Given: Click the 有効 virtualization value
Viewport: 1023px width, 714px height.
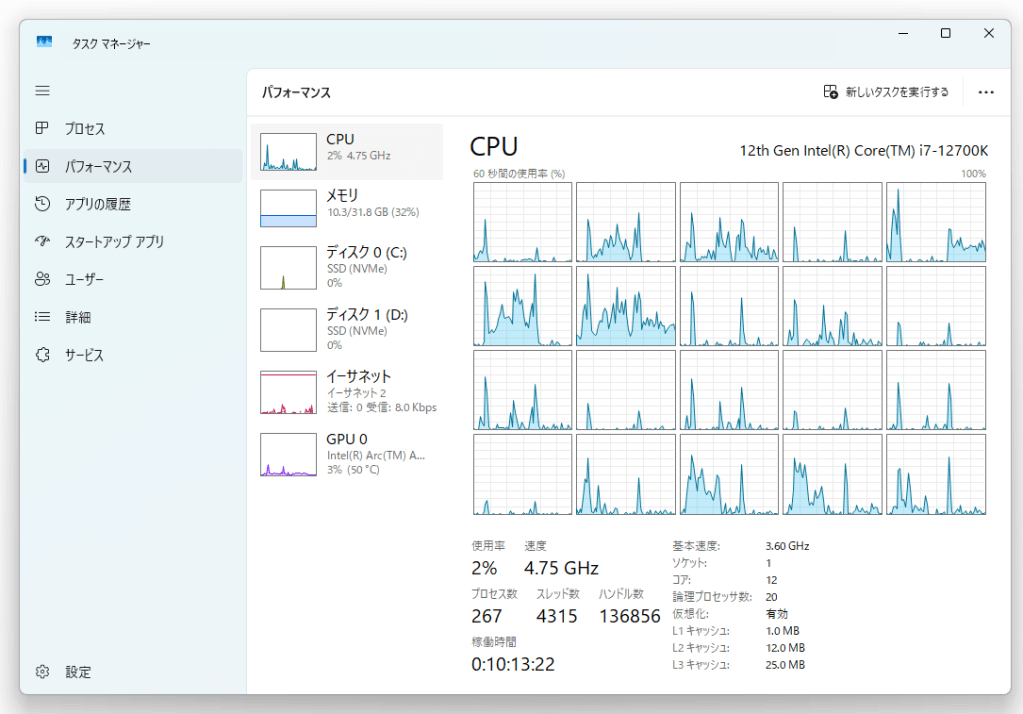Looking at the screenshot, I should coord(776,614).
